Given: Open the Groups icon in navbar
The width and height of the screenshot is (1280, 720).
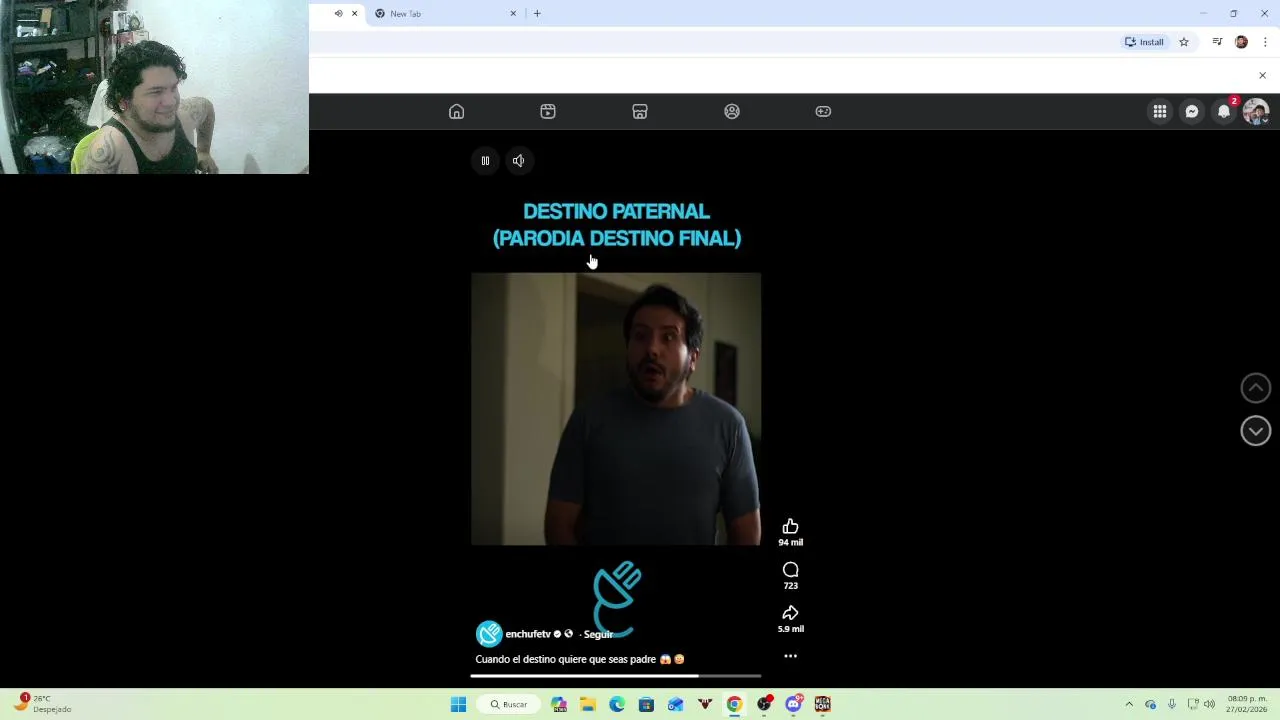Looking at the screenshot, I should tap(732, 111).
